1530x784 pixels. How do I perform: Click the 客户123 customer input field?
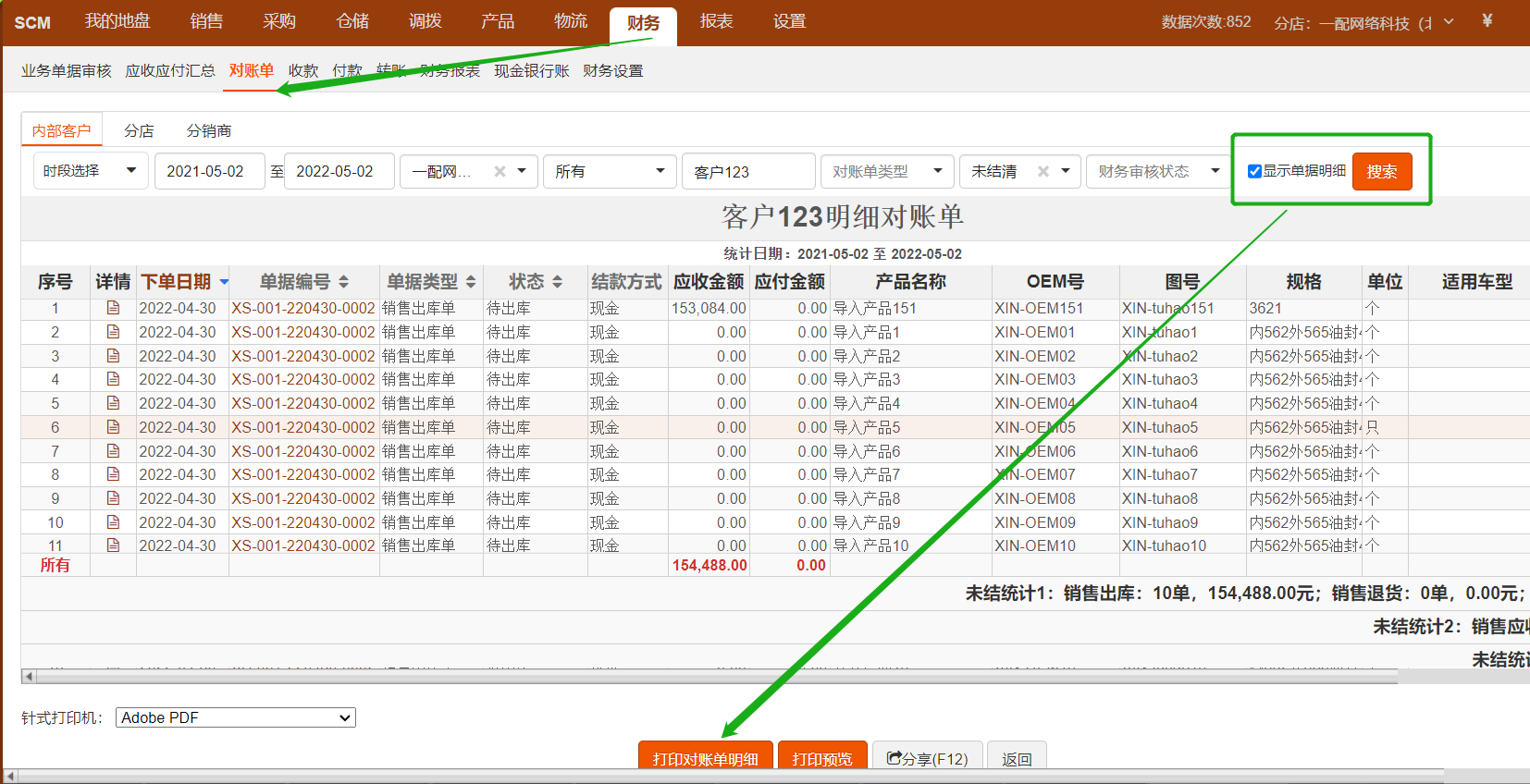(747, 171)
